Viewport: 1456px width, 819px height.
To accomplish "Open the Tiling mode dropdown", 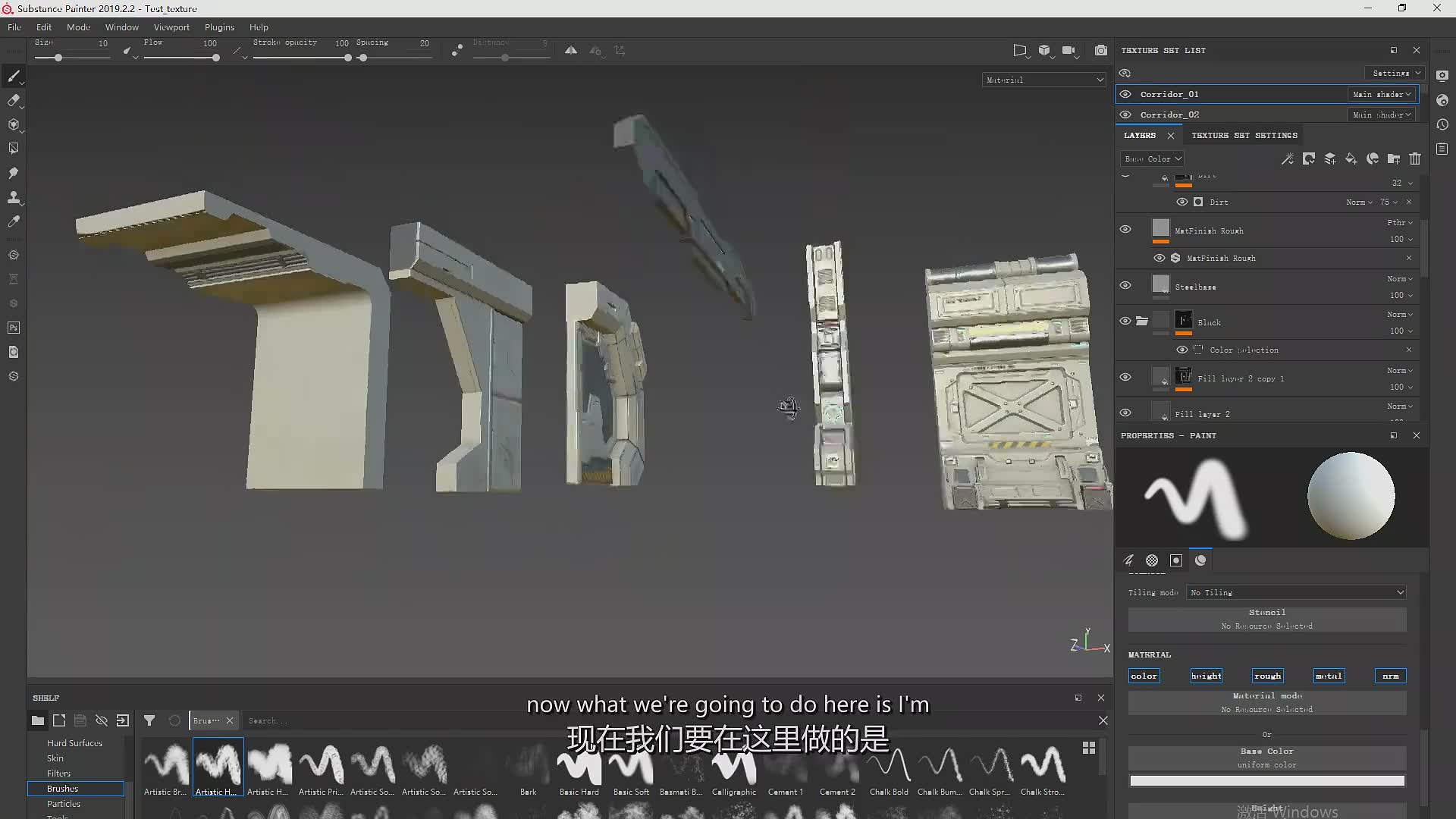I will click(x=1297, y=592).
